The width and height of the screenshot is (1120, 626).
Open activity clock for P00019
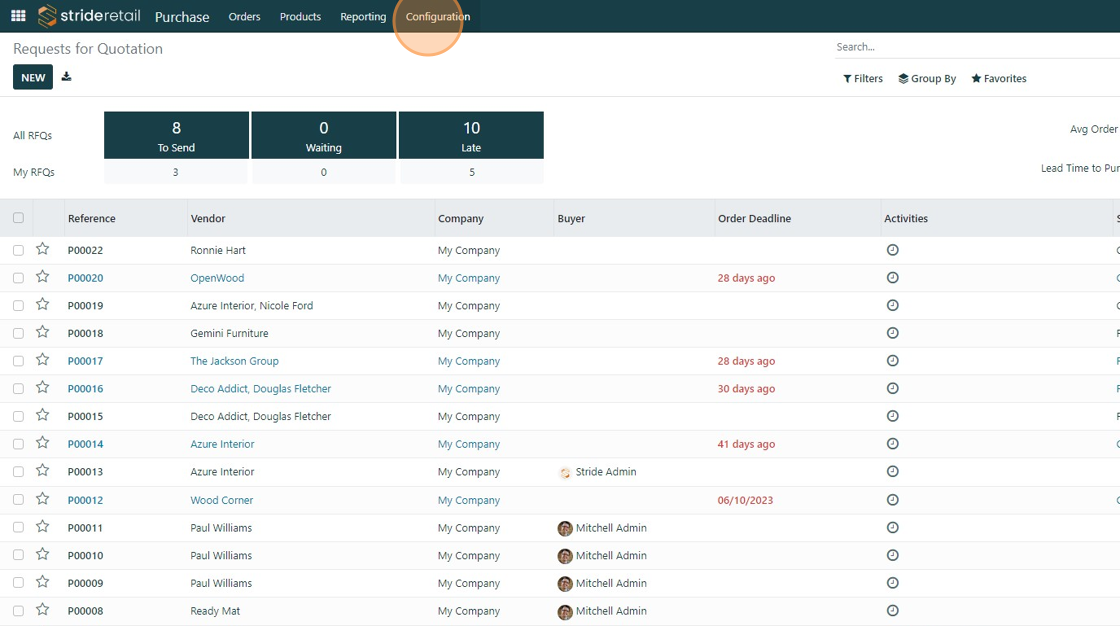(x=892, y=305)
